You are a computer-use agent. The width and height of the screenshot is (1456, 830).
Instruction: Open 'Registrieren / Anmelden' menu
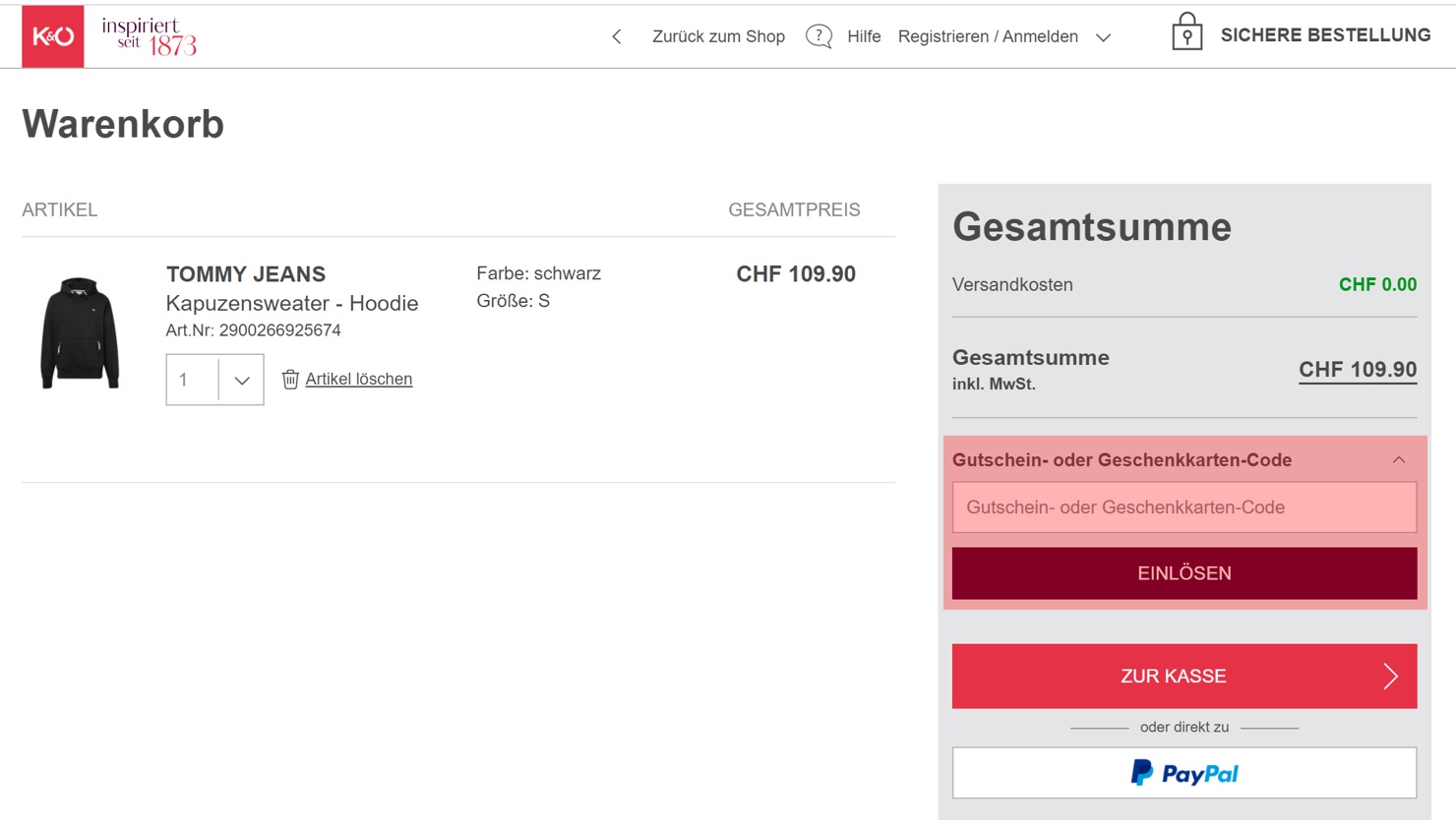point(988,36)
